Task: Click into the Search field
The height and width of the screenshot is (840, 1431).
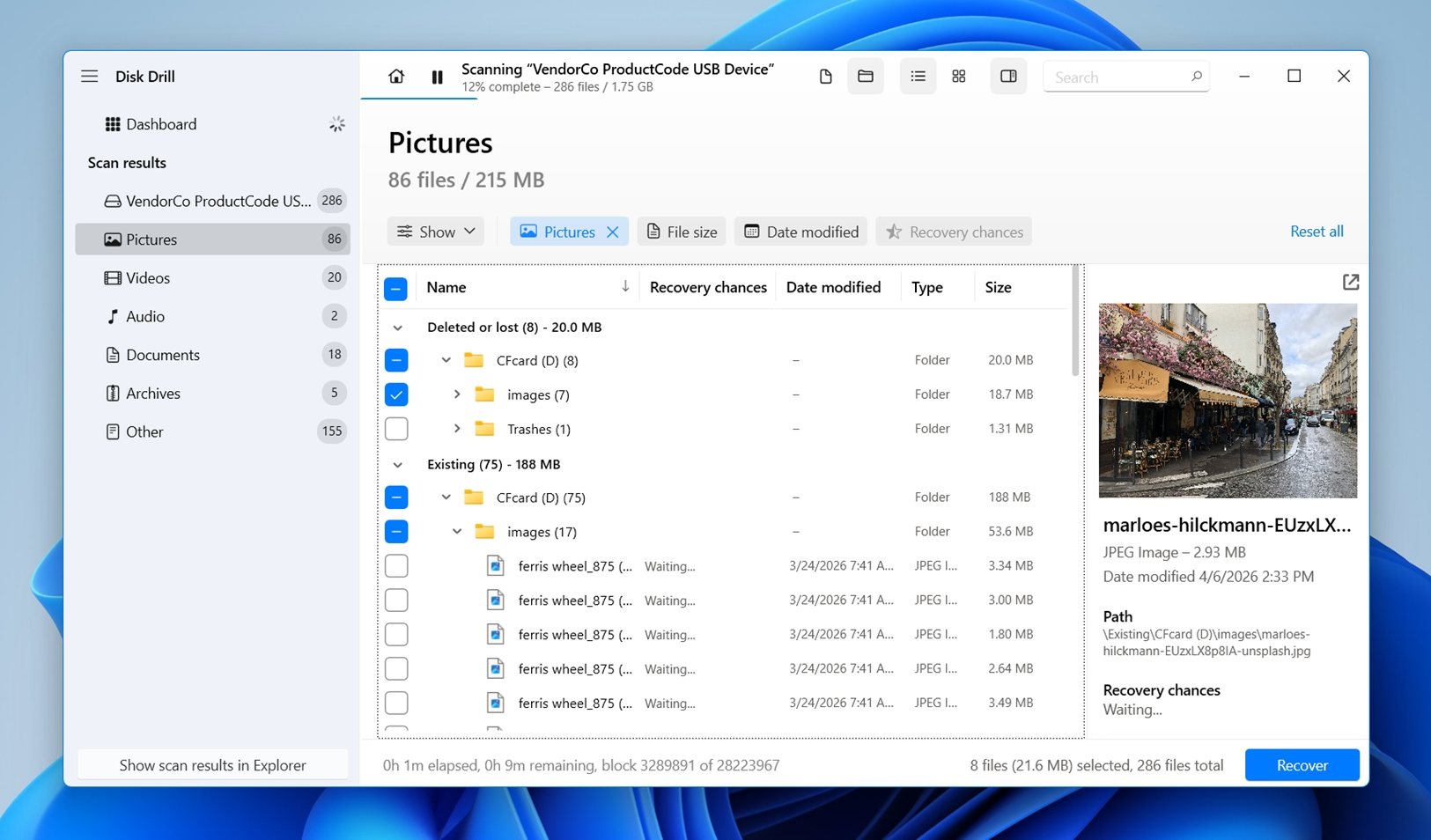Action: coord(1126,77)
